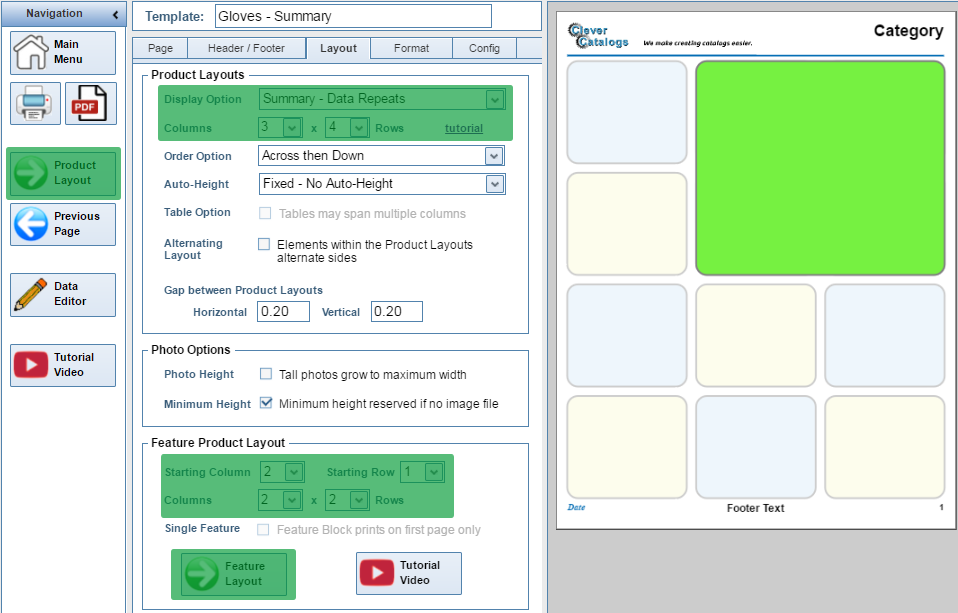Toggle Tall photos grow to maximum width
Screen dimensions: 958x613
pyautogui.click(x=266, y=374)
